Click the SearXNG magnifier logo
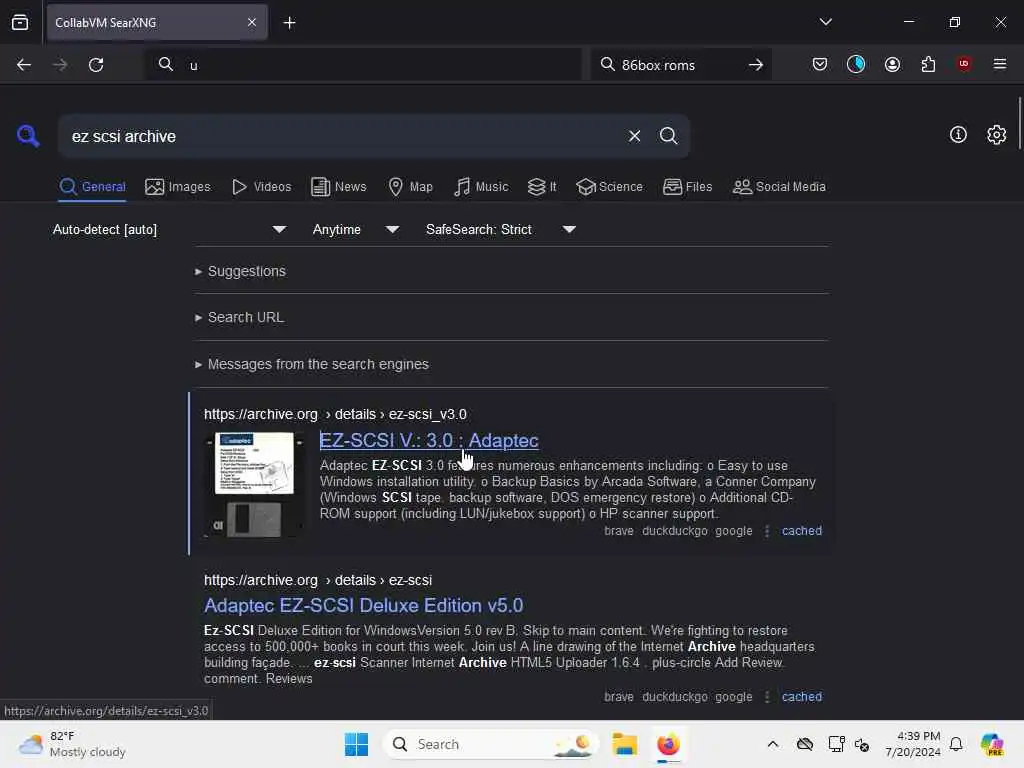Image resolution: width=1024 pixels, height=768 pixels. point(28,136)
